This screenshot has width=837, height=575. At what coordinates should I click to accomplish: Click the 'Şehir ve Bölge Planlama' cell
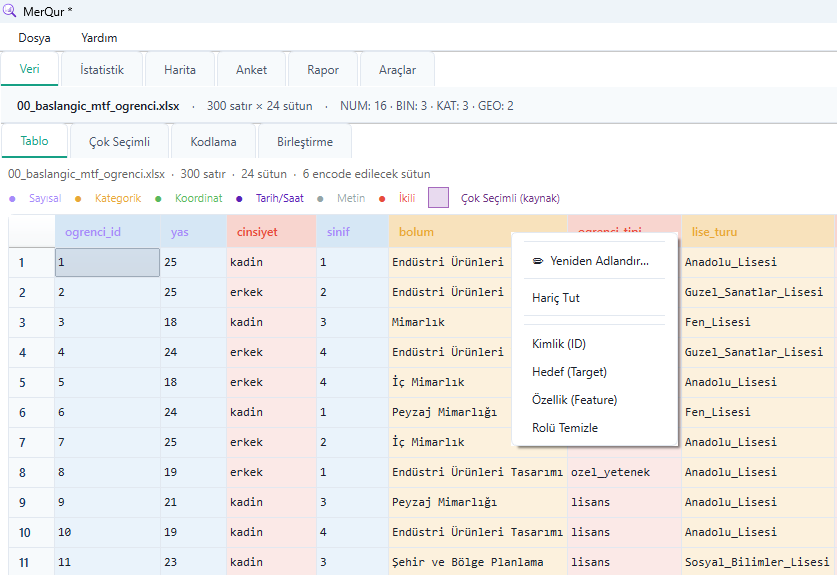click(478, 562)
